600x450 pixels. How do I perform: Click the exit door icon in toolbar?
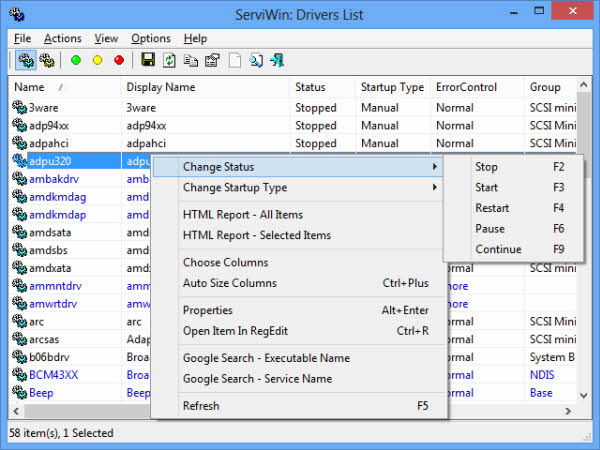pyautogui.click(x=277, y=61)
